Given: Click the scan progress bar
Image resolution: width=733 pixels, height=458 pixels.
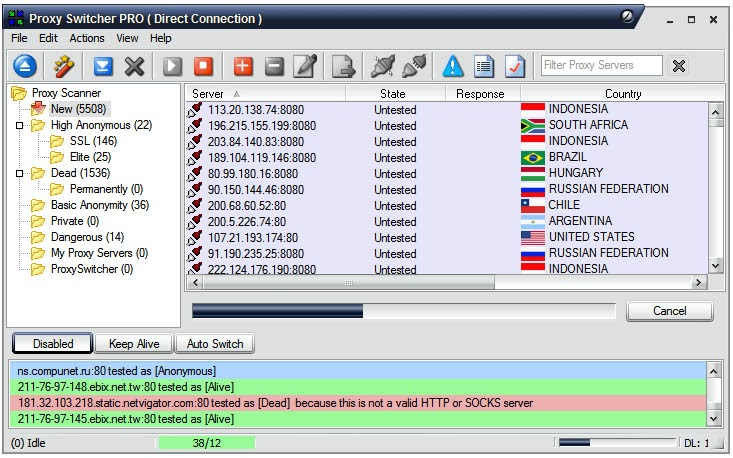Looking at the screenshot, I should tap(403, 311).
